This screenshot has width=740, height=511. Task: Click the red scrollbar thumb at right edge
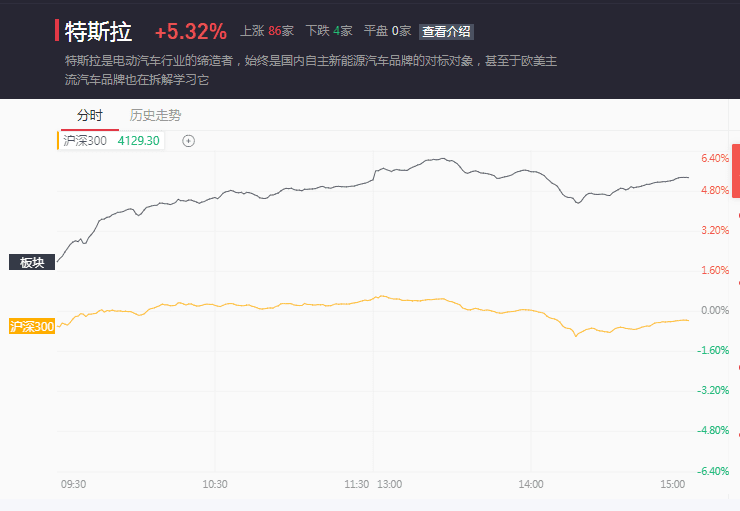[x=735, y=172]
